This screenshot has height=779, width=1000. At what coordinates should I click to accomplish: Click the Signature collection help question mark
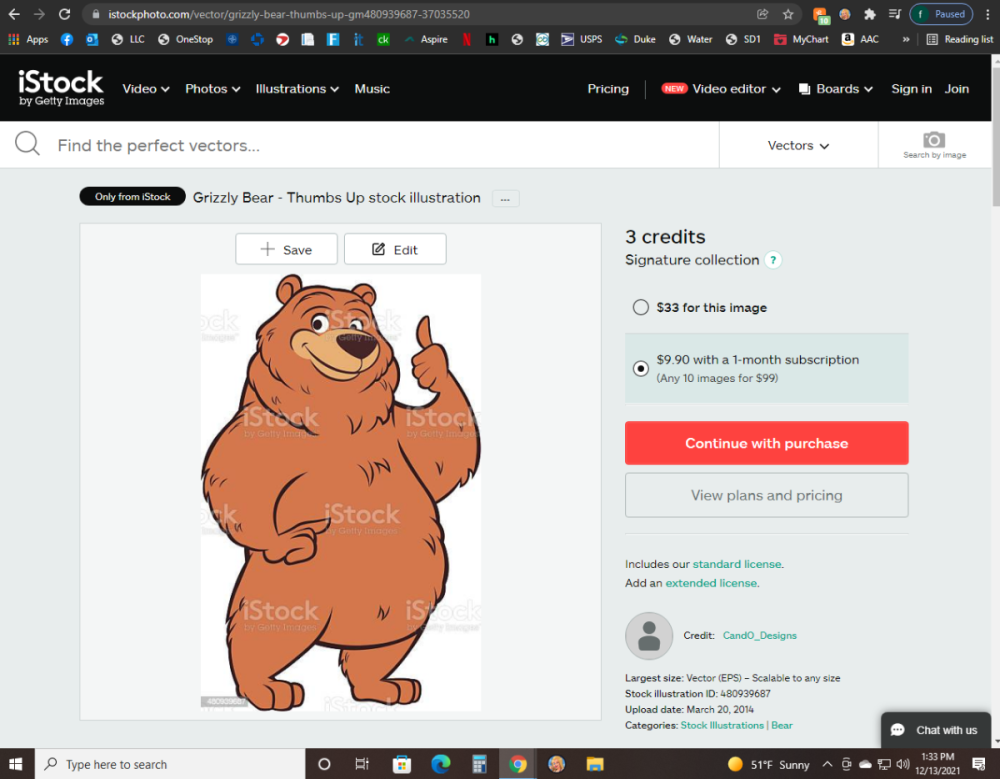point(773,260)
